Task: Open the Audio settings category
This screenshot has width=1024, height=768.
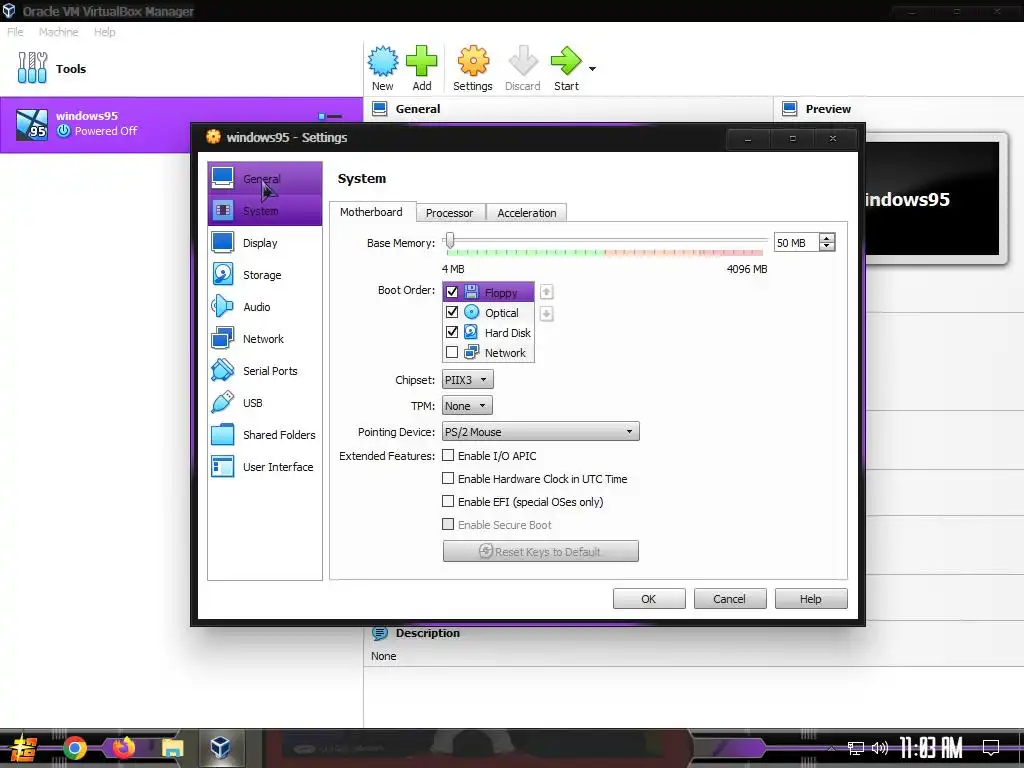Action: [264, 306]
